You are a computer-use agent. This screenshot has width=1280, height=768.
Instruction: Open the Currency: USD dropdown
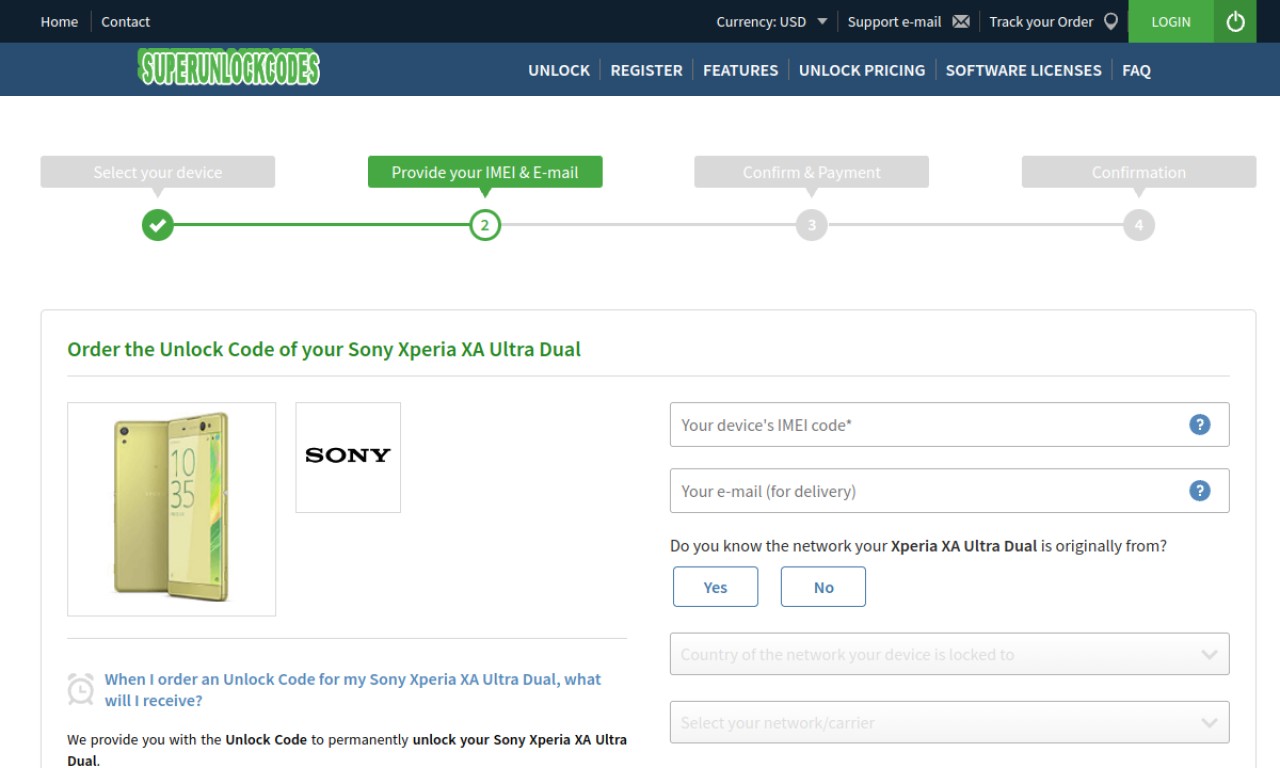pos(772,22)
